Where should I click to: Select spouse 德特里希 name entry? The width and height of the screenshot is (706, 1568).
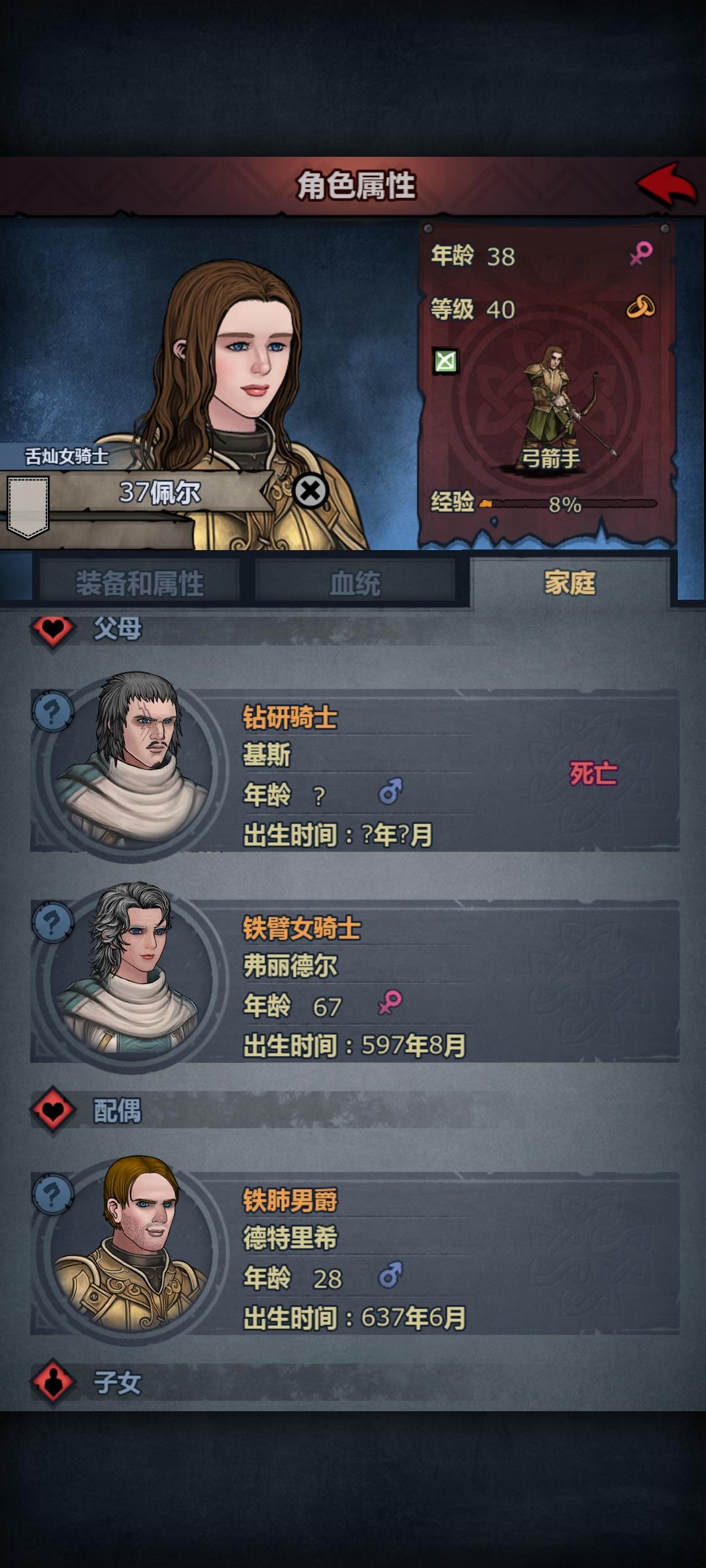[x=290, y=1237]
